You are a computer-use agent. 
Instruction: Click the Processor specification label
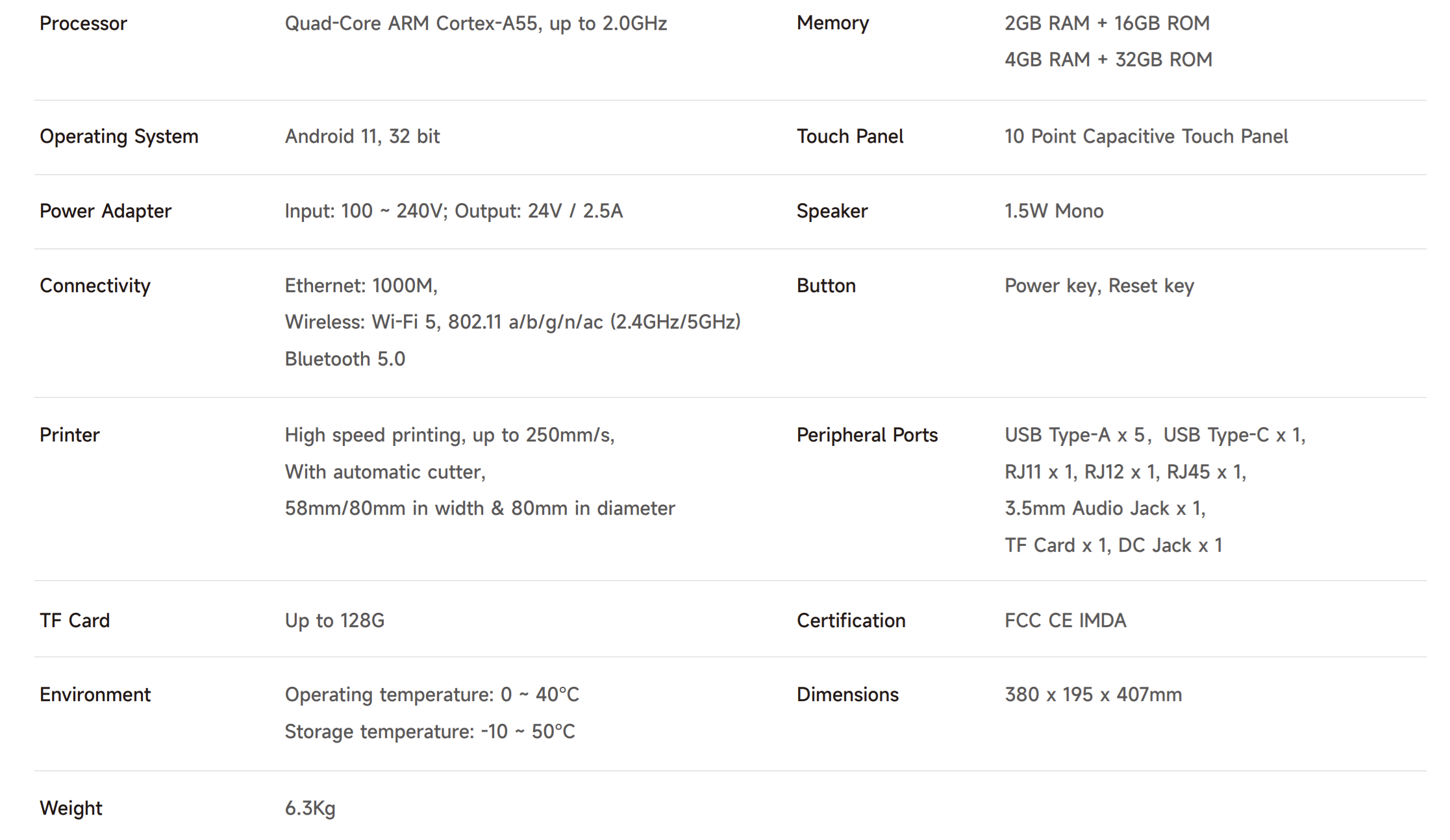tap(83, 23)
